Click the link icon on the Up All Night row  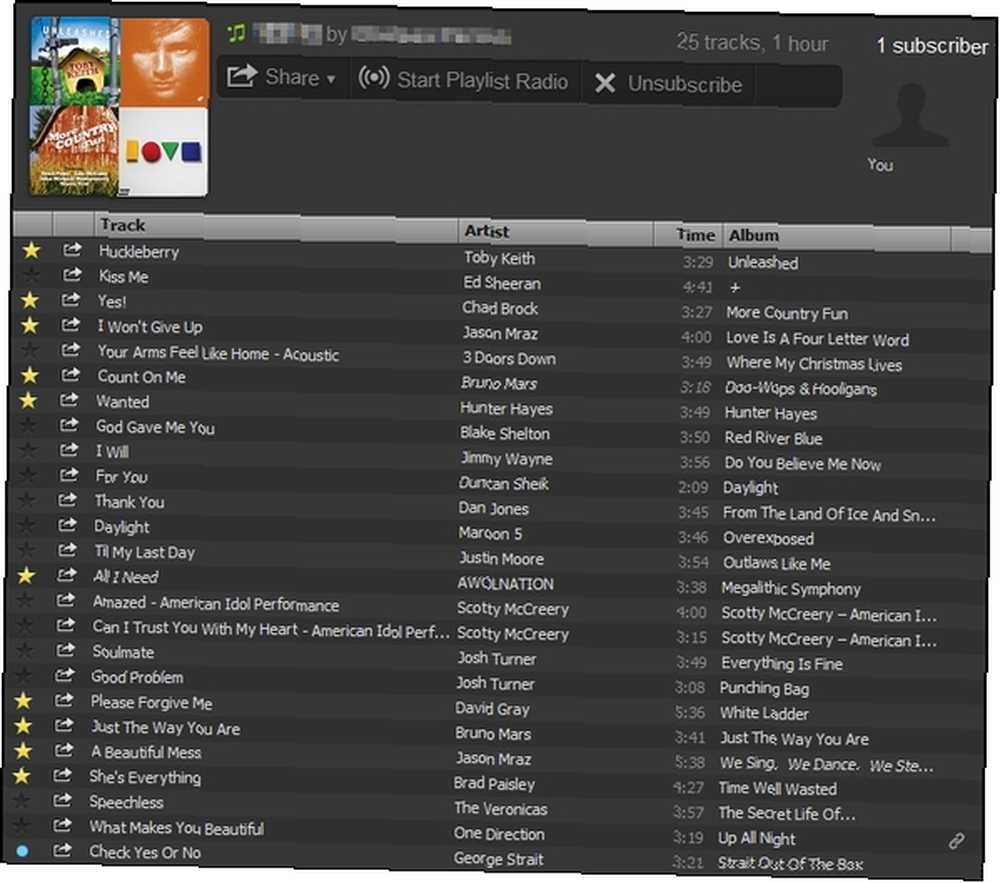[x=956, y=842]
